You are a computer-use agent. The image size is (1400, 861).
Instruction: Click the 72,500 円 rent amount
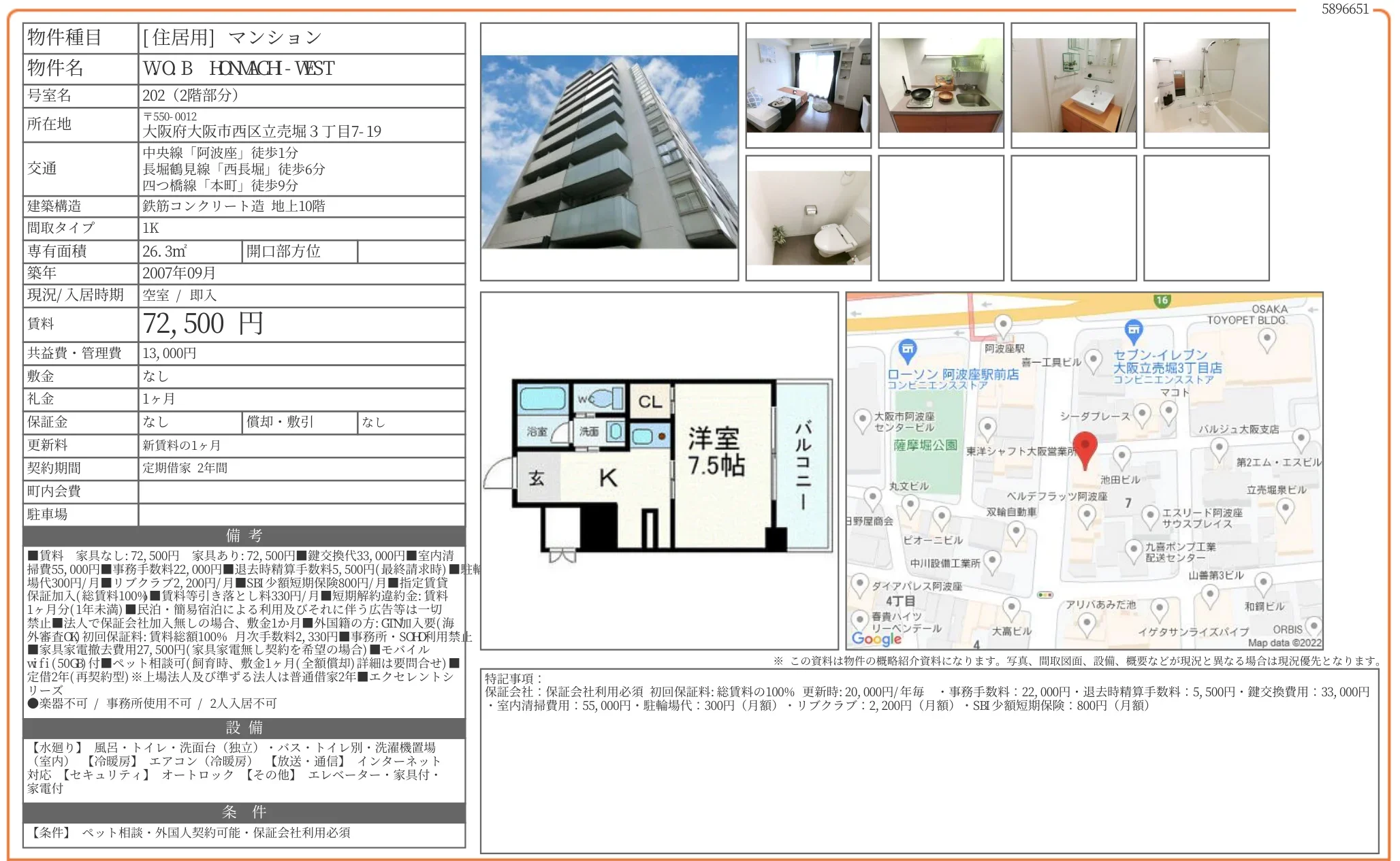(x=203, y=324)
